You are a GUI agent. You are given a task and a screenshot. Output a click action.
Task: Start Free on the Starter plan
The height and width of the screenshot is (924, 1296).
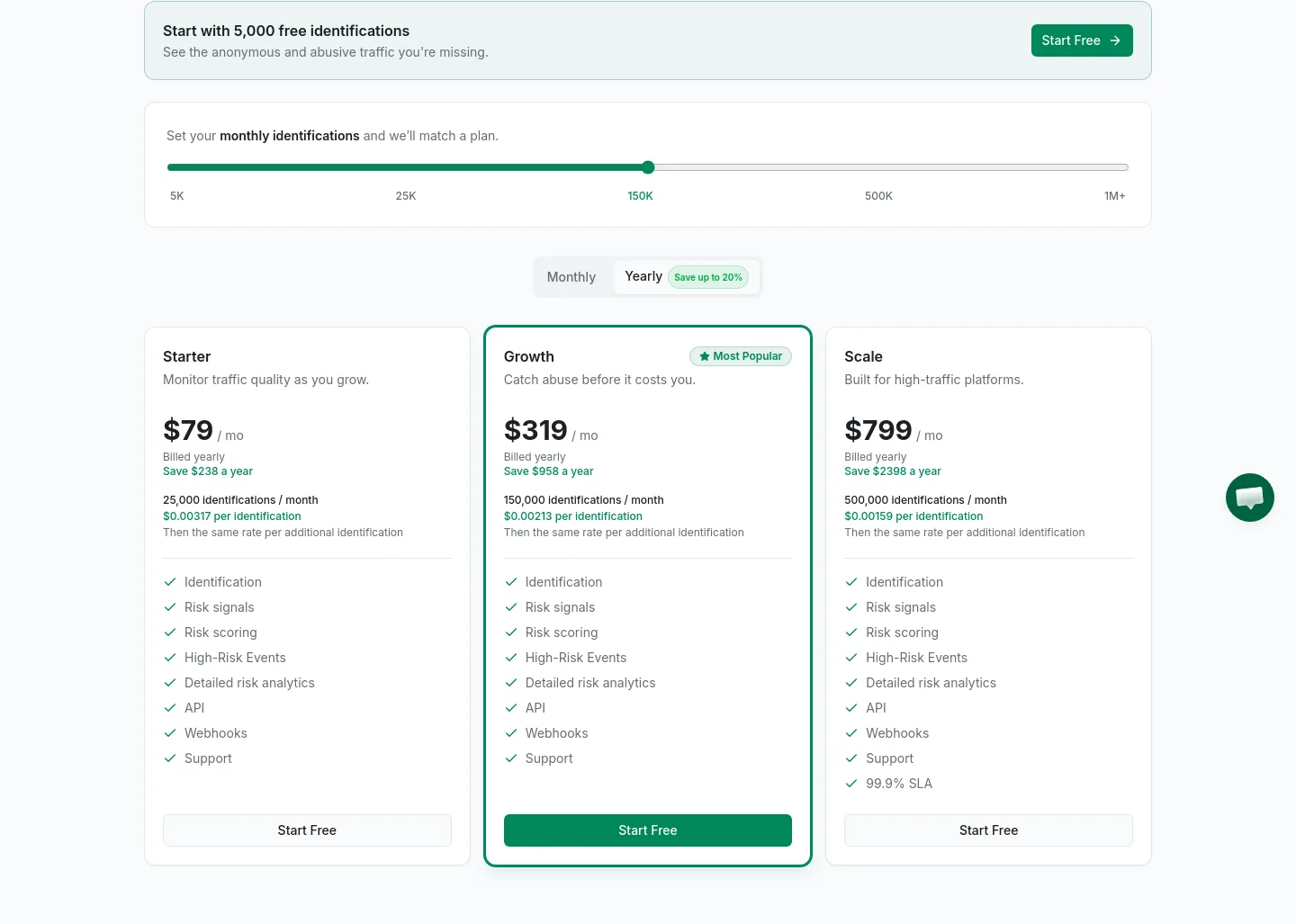pyautogui.click(x=307, y=830)
